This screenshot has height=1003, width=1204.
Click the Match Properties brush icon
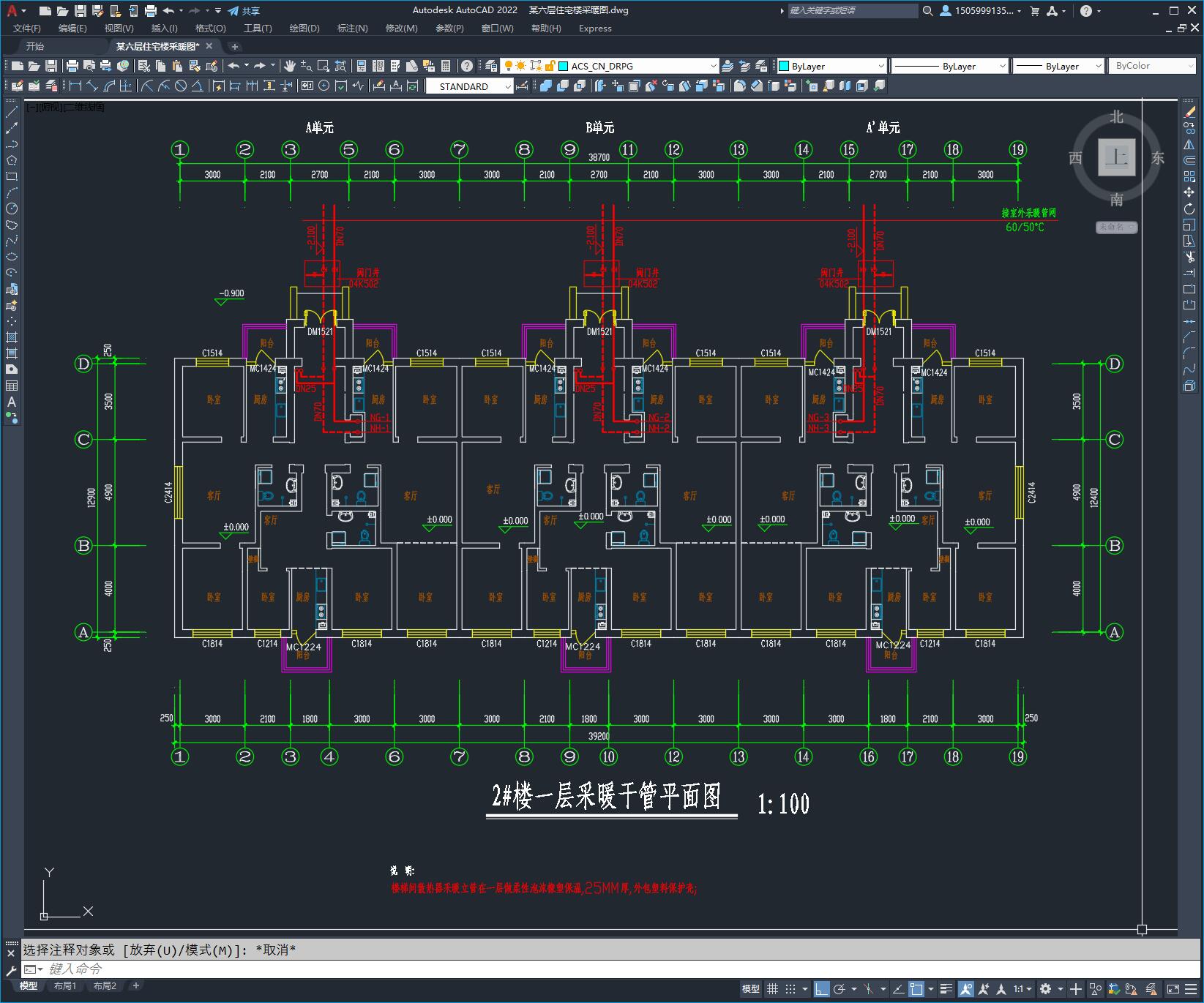[x=195, y=66]
